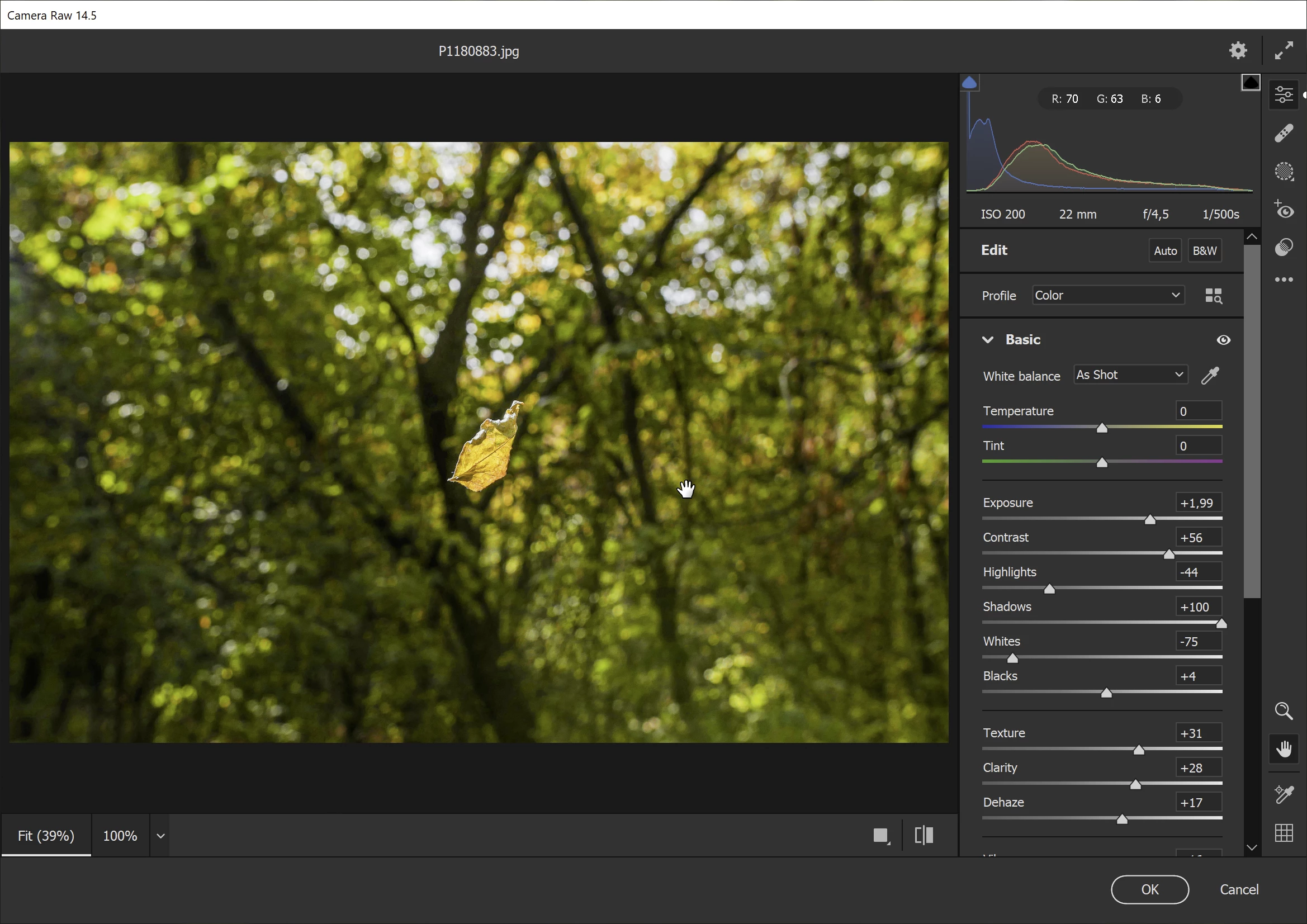Open the Profile Color dropdown

(x=1108, y=296)
